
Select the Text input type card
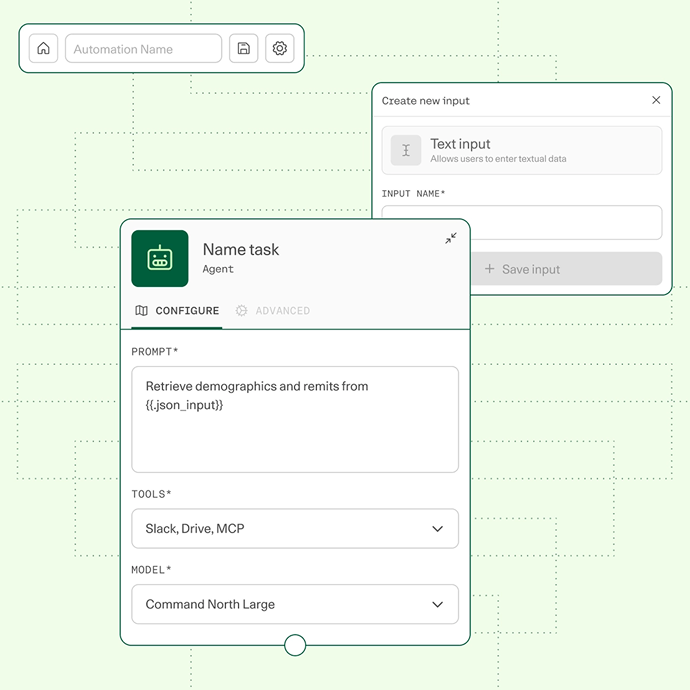(x=522, y=150)
